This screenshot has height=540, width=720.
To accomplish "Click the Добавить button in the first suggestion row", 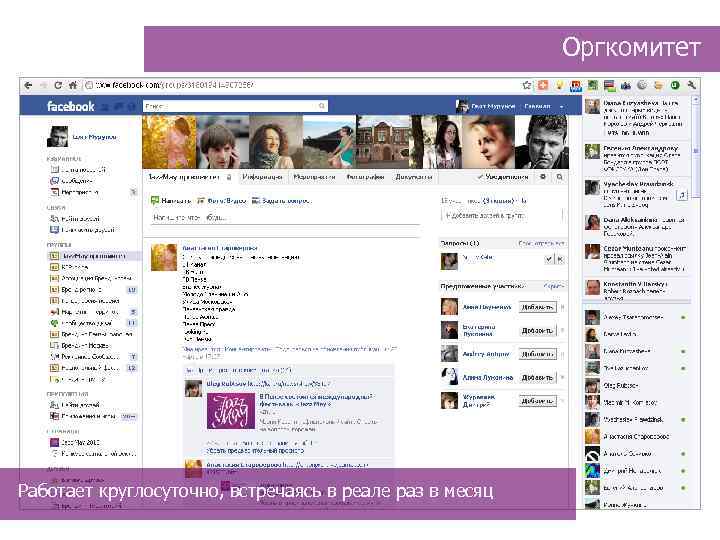I will click(538, 307).
